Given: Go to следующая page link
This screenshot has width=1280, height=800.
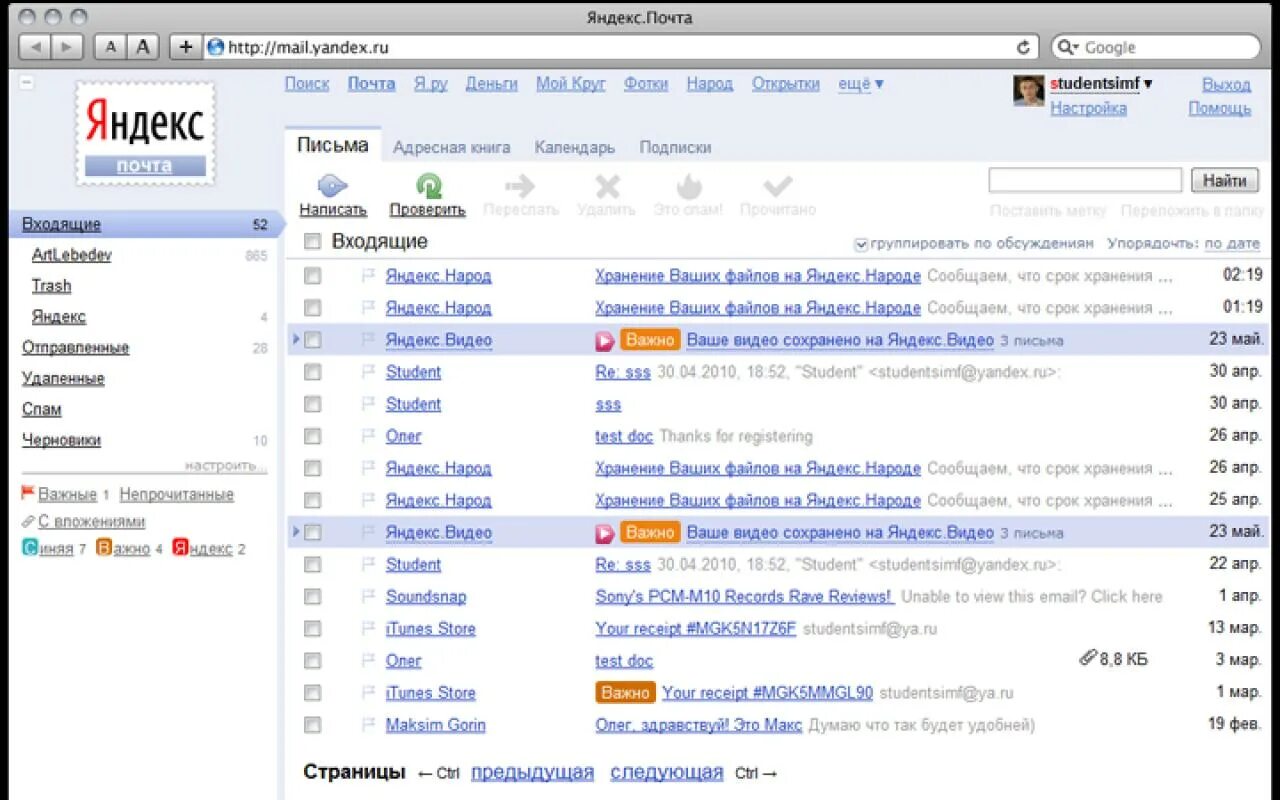Looking at the screenshot, I should (x=667, y=772).
